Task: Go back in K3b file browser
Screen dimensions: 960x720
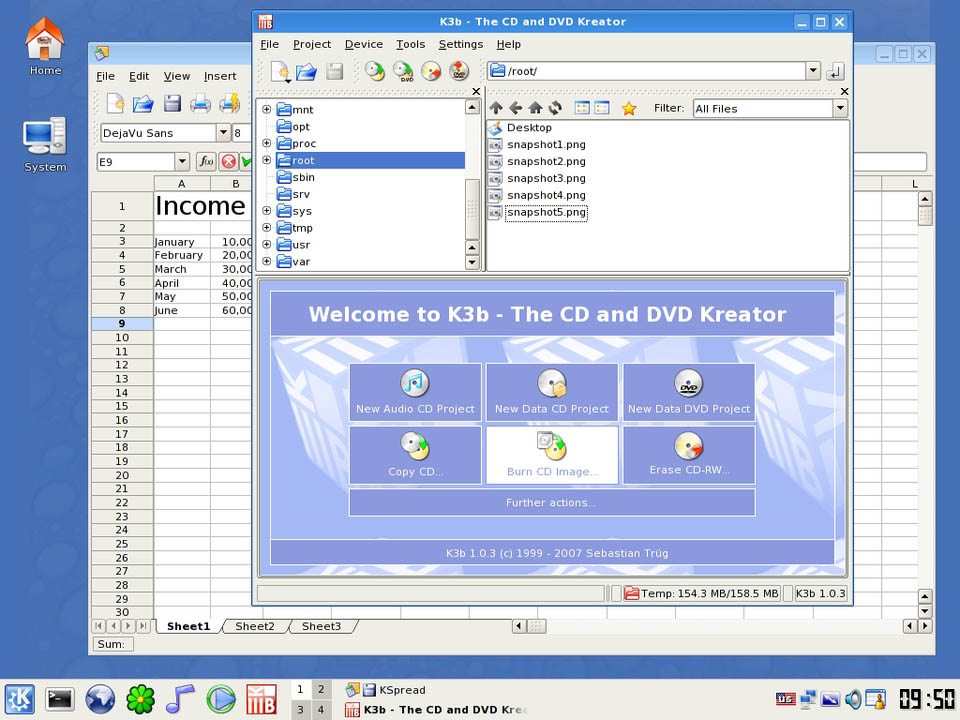Action: tap(516, 108)
